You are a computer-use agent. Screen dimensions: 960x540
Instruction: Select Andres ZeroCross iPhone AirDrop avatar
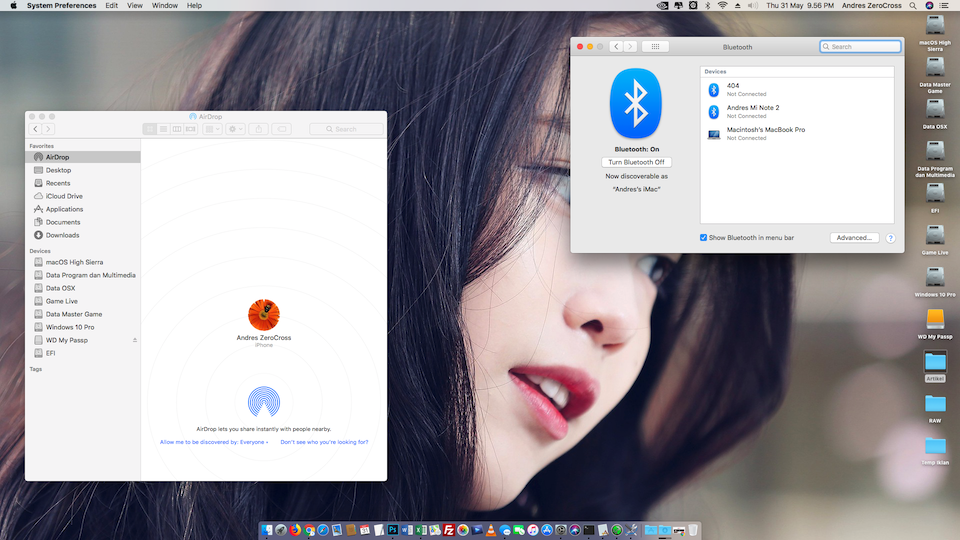coord(264,316)
